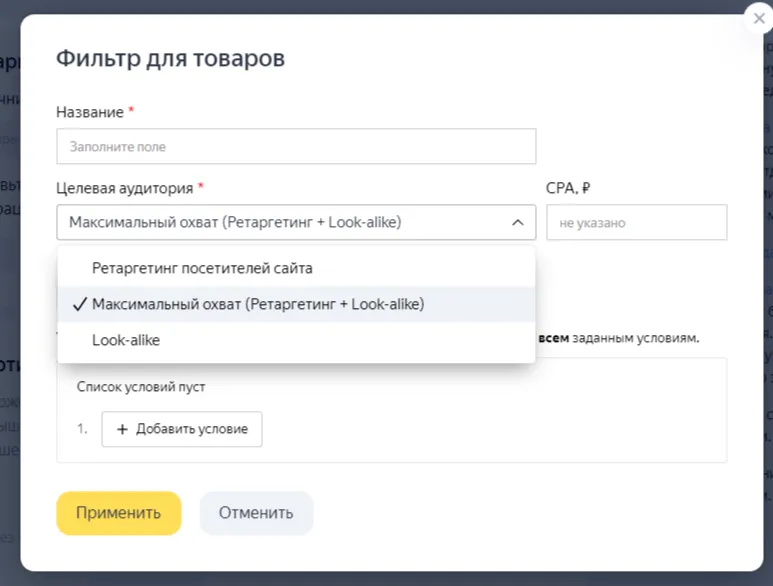The height and width of the screenshot is (586, 773).
Task: Click the Отменить button
Action: coord(256,513)
